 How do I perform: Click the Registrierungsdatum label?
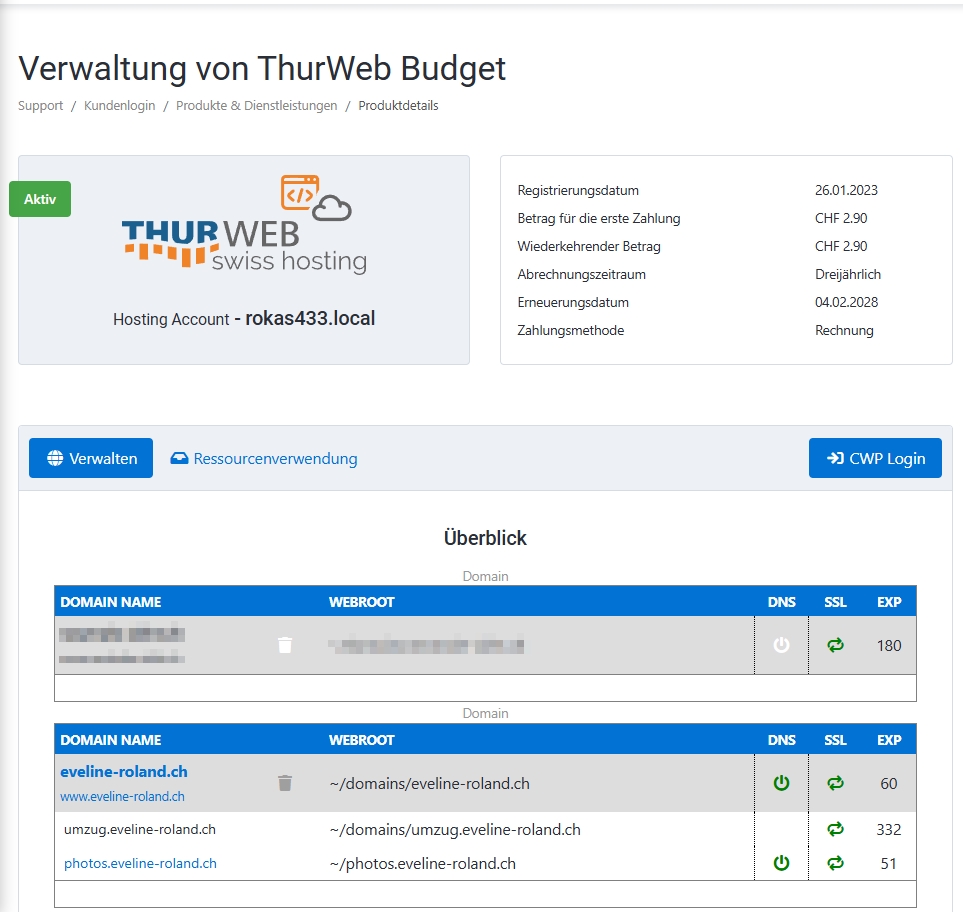(x=578, y=190)
